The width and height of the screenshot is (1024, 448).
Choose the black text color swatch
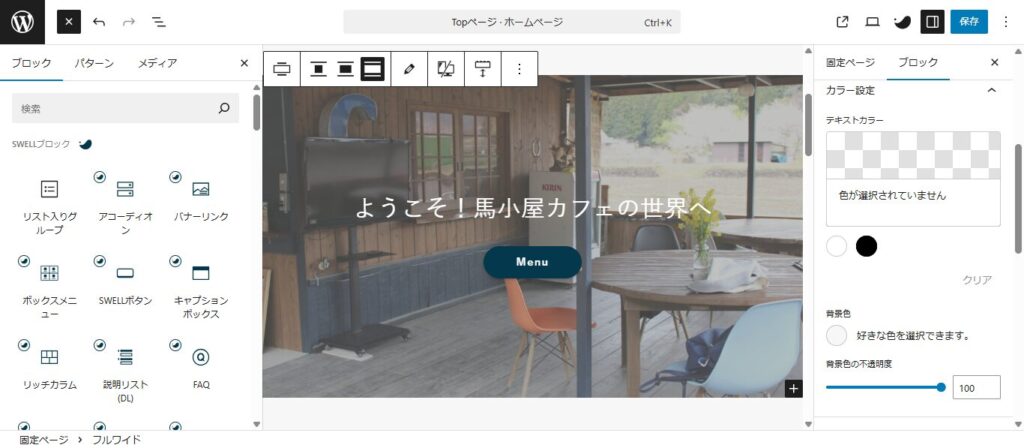tap(867, 246)
